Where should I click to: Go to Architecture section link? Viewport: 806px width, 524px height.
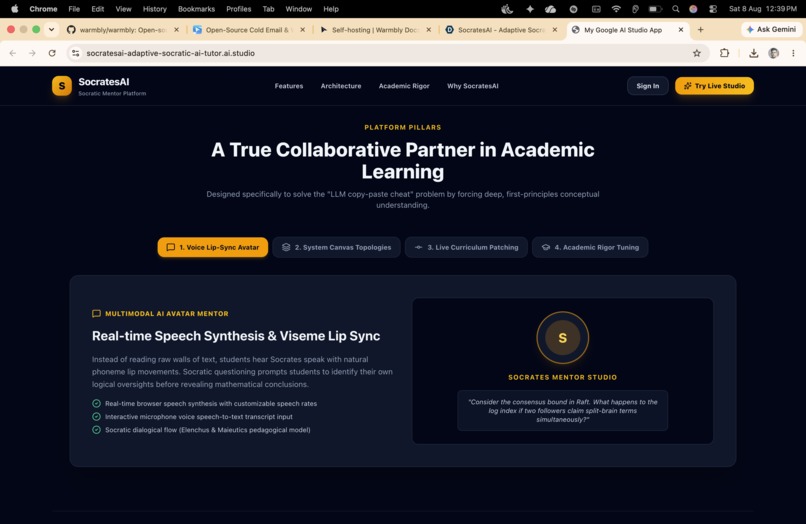[x=341, y=86]
